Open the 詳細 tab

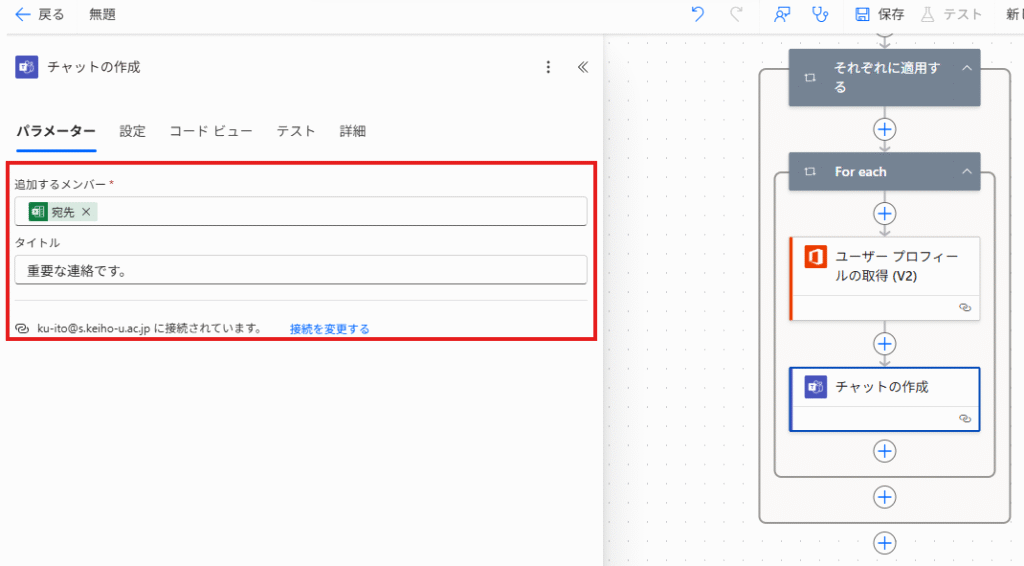pos(352,131)
